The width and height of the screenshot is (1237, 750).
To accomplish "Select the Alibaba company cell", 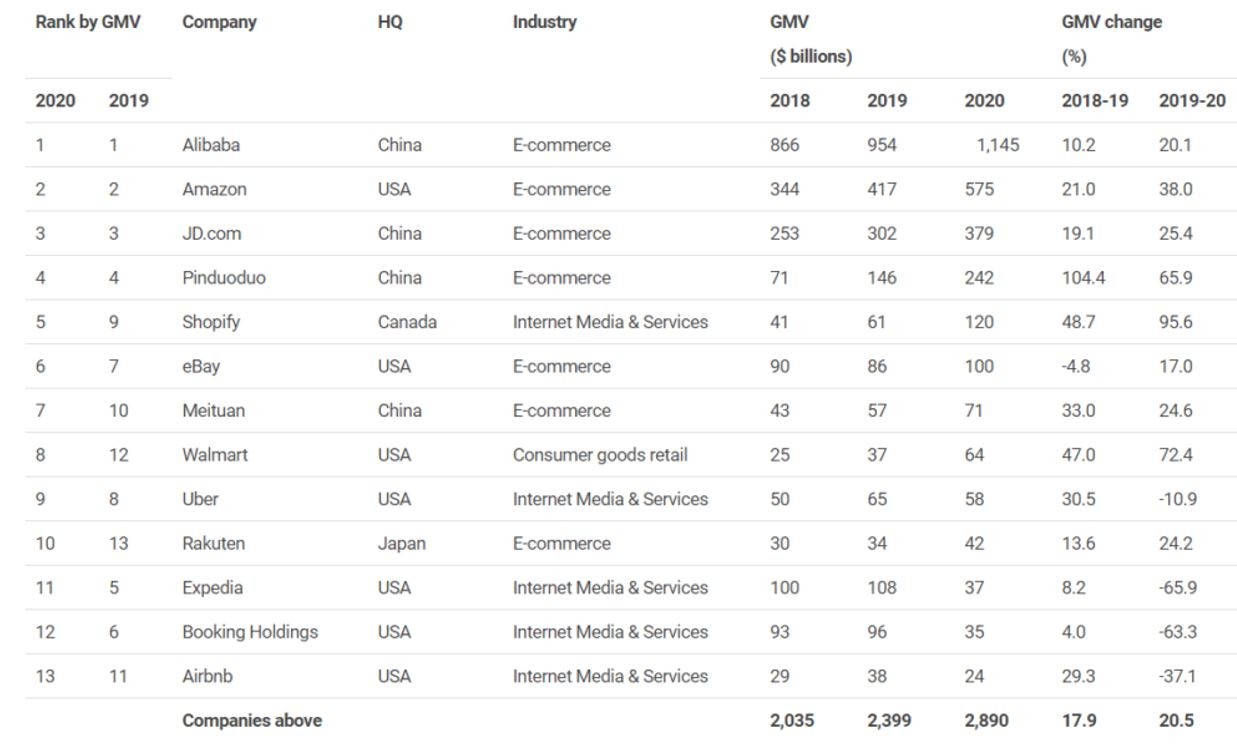I will click(211, 145).
